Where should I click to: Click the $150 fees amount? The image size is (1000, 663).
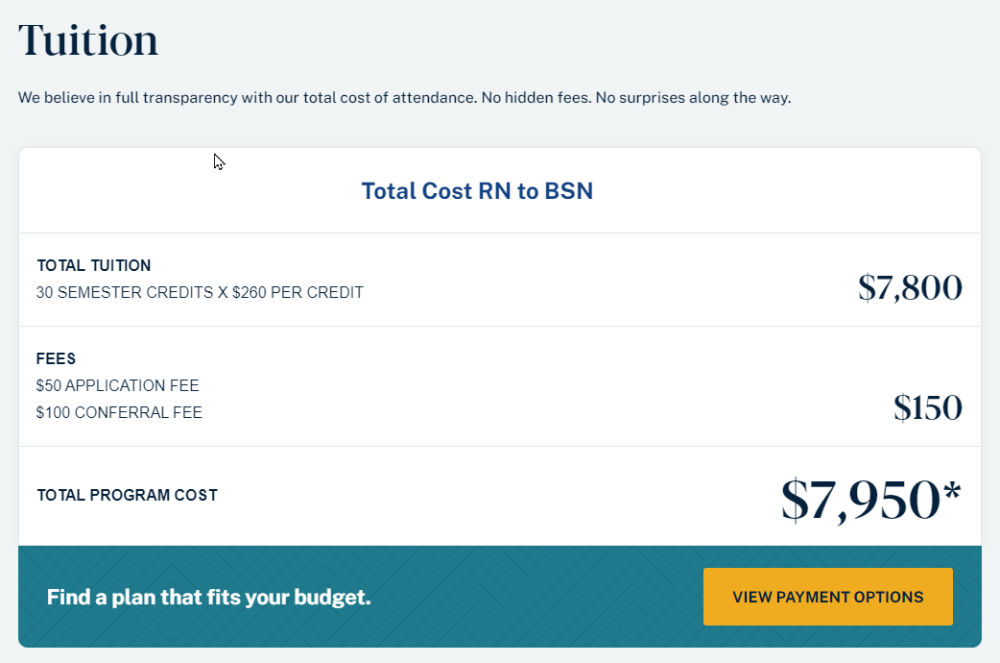(x=928, y=407)
